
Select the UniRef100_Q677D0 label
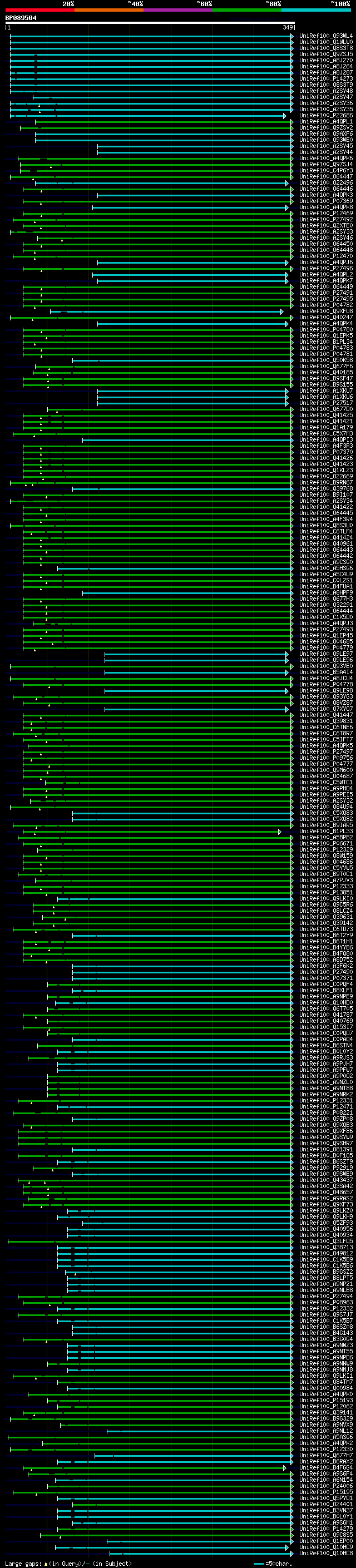point(325,408)
